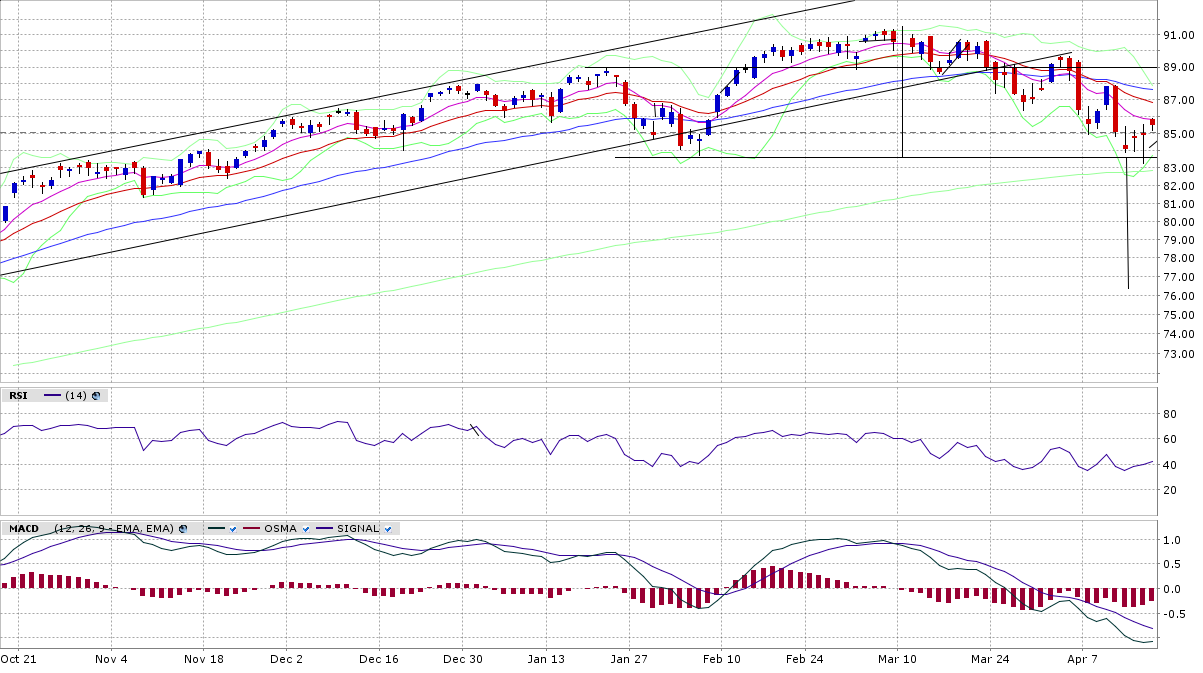This screenshot has height=673, width=1203.
Task: Click the SIGNAL legend label
Action: (x=357, y=528)
